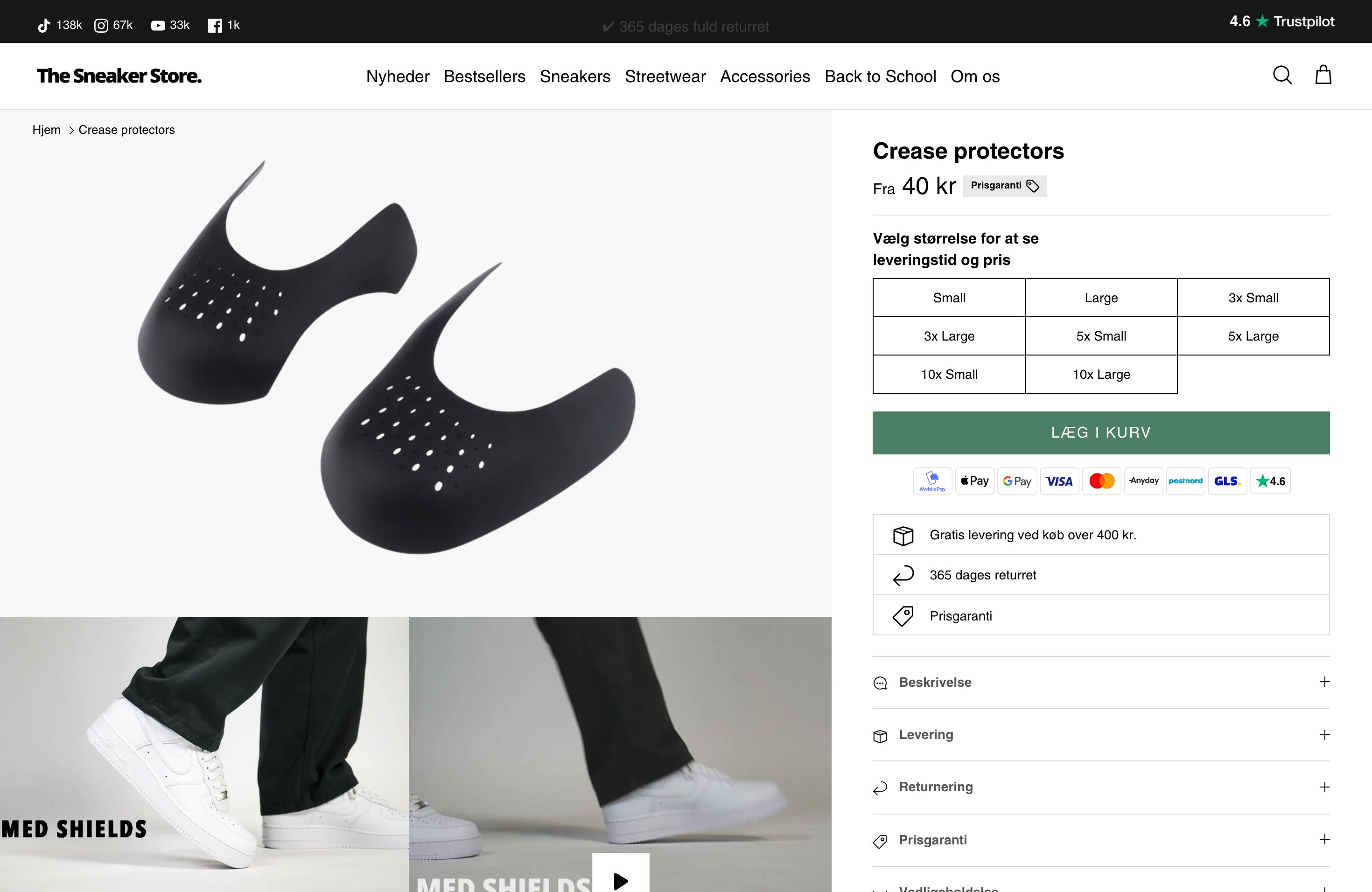Expand the Returnering section
The width and height of the screenshot is (1372, 892).
pos(1100,787)
